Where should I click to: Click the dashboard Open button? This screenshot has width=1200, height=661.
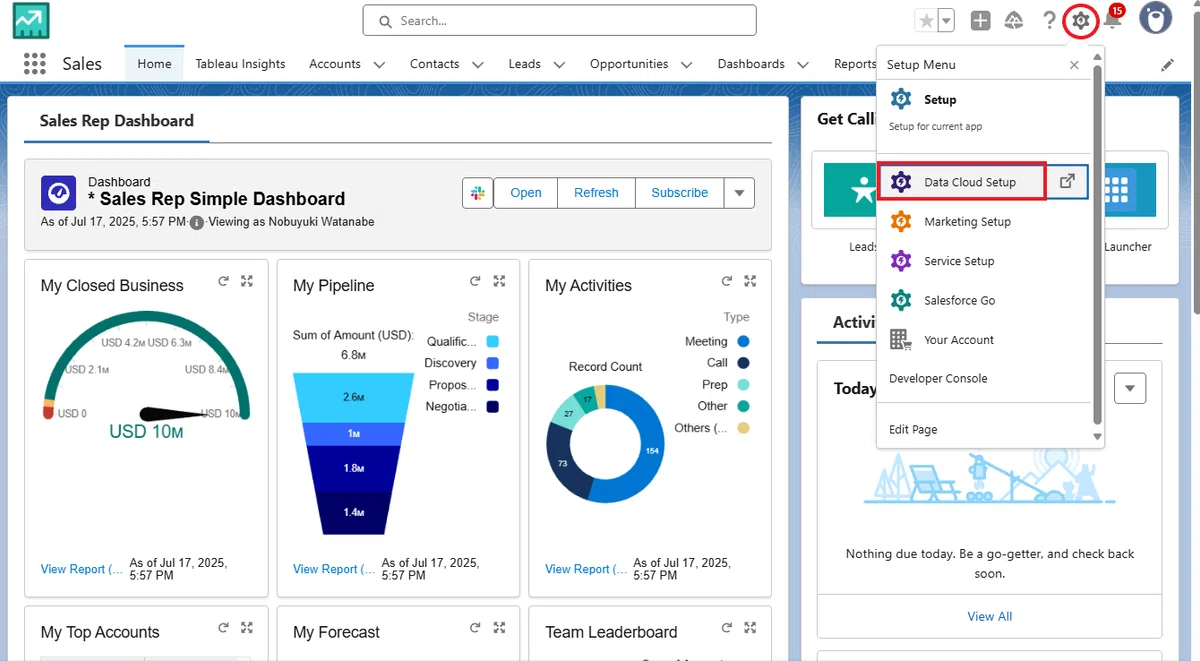(x=526, y=193)
